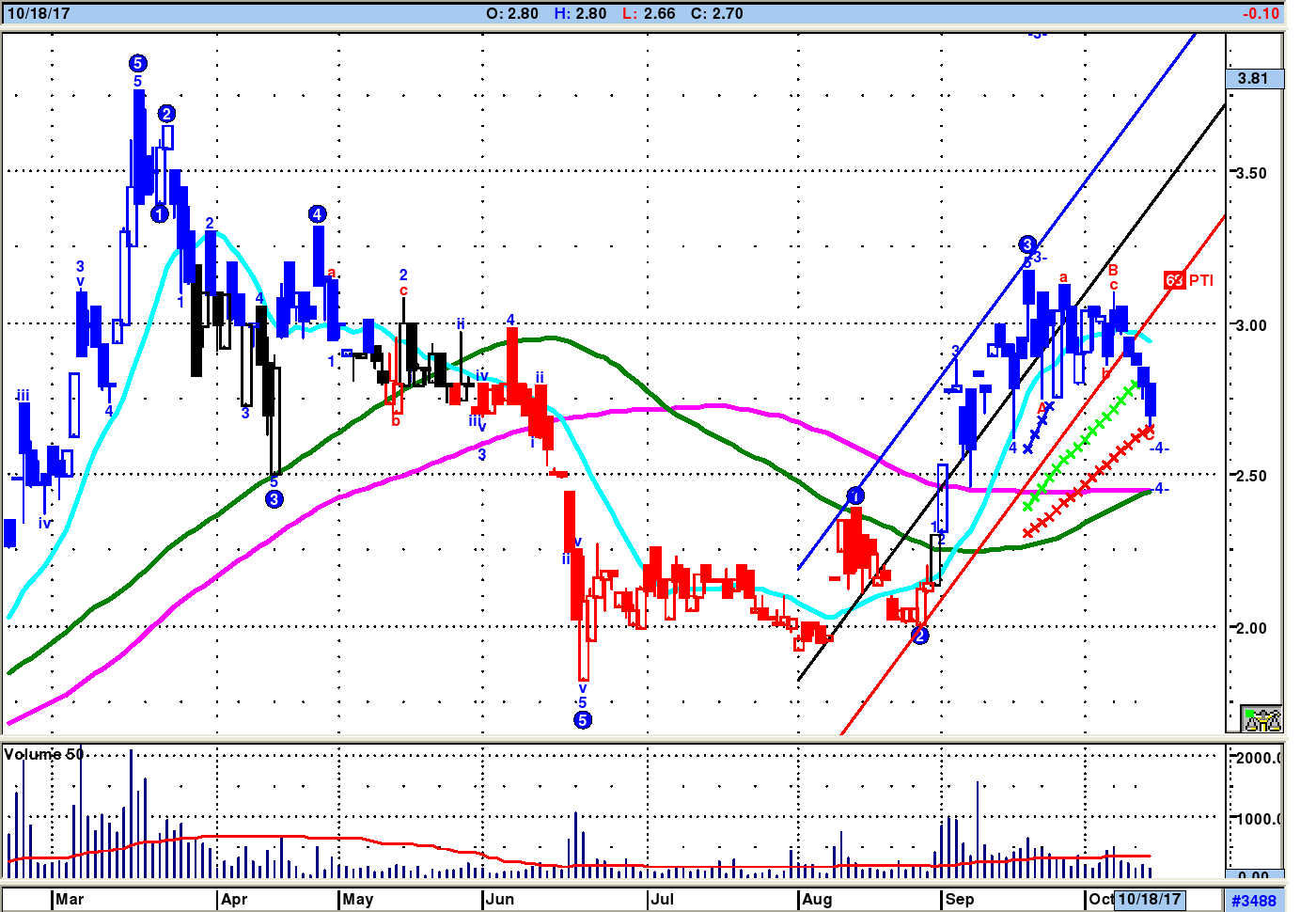Click the Sep label on time axis
The height and width of the screenshot is (912, 1316).
[960, 899]
